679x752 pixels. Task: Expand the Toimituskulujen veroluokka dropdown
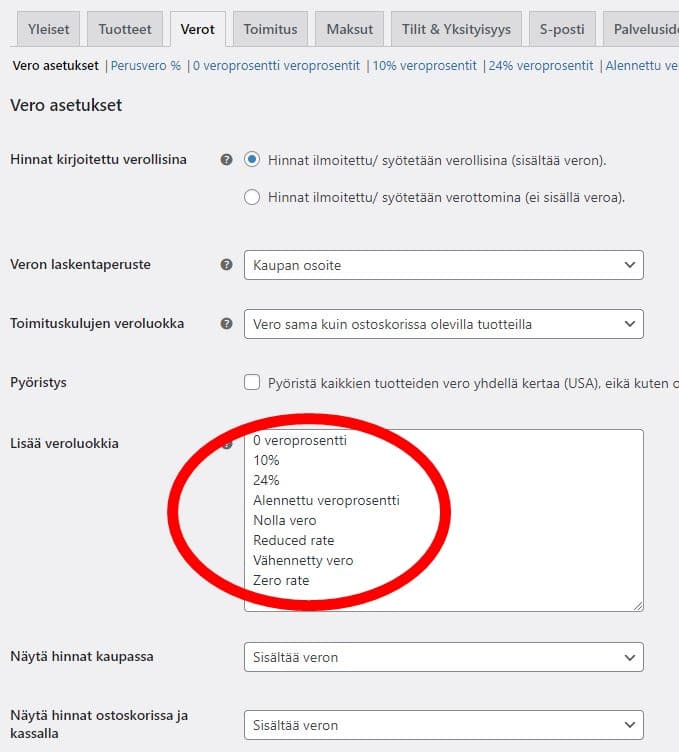point(443,324)
